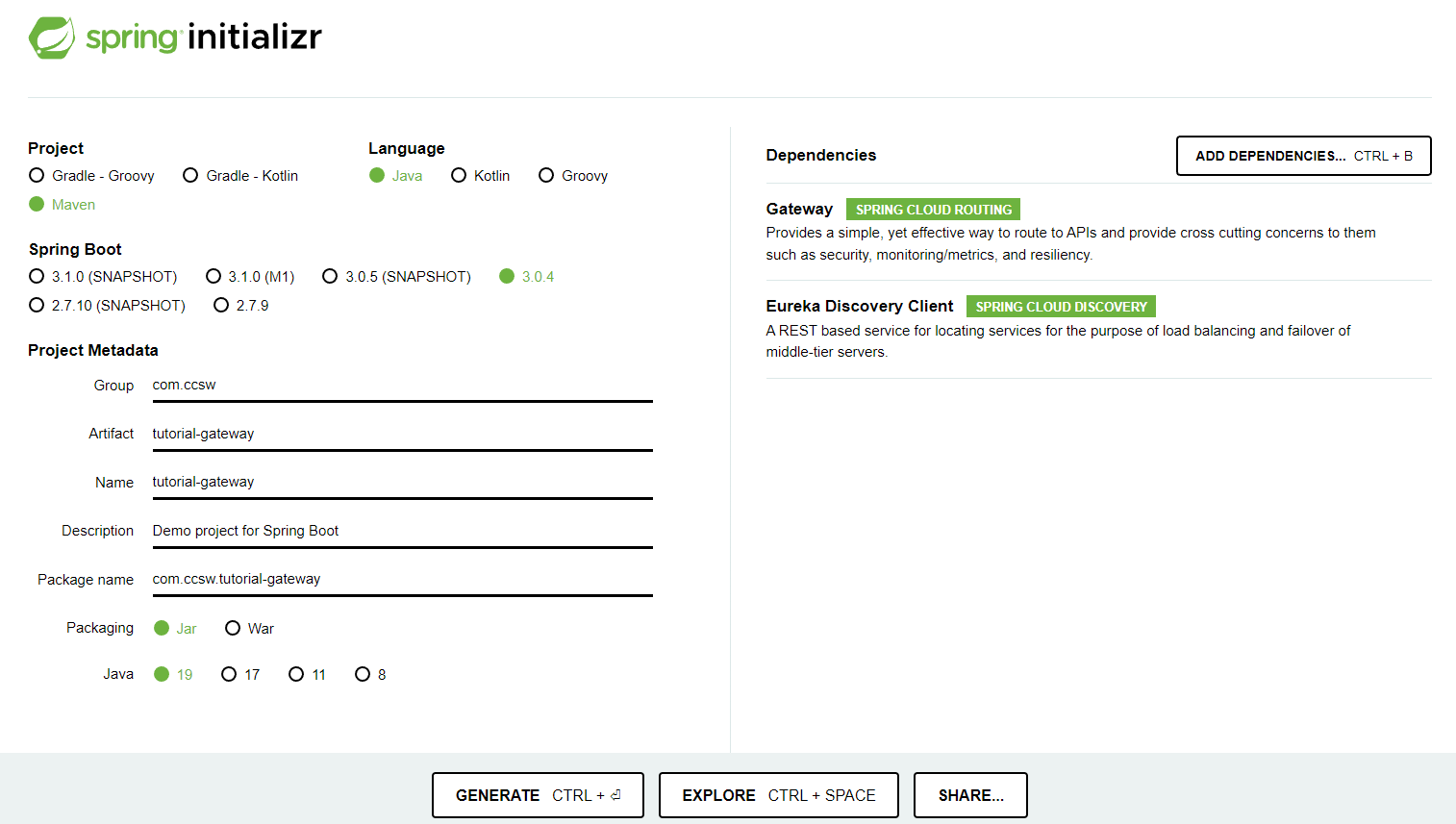Pick Spring Boot 2.7.10 (SNAPSHOT)
Viewport: 1456px width, 824px height.
click(x=38, y=305)
